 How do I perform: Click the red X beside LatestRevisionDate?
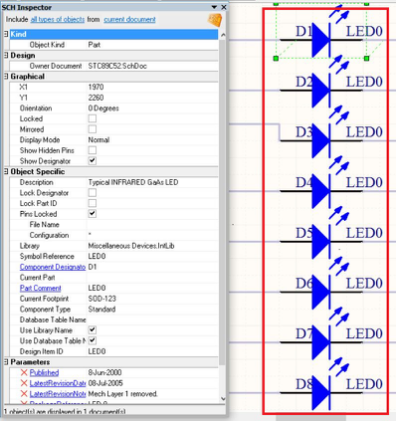coord(24,383)
